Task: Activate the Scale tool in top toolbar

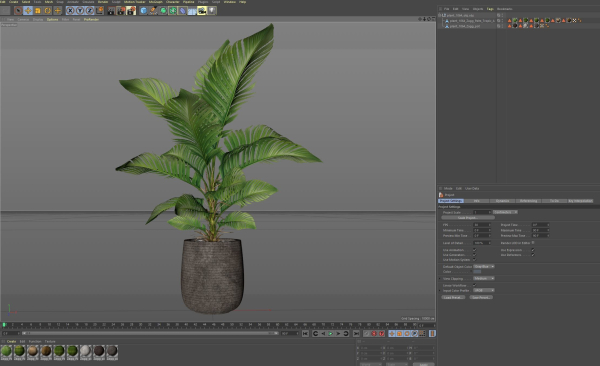Action: (38, 11)
